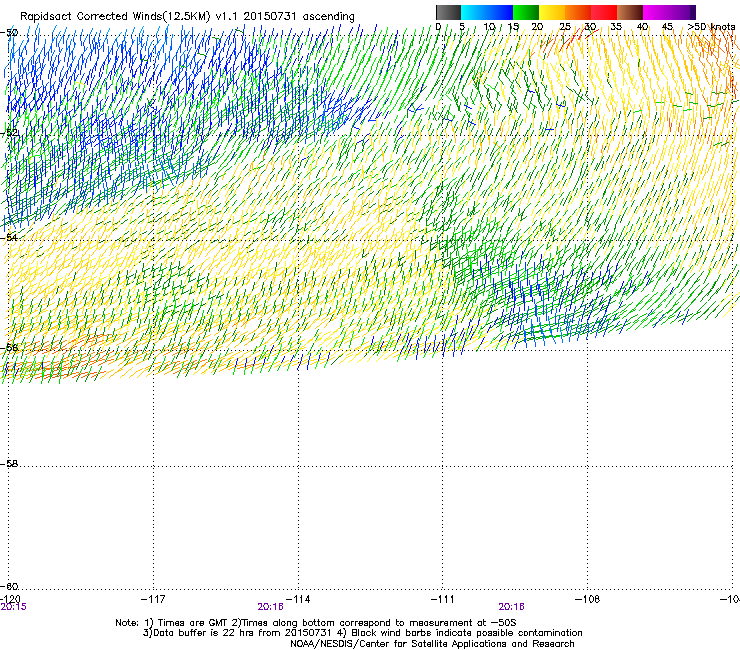Viewport: 740px width, 650px height.
Task: Click the -120 longitude axis label
Action: tap(11, 599)
